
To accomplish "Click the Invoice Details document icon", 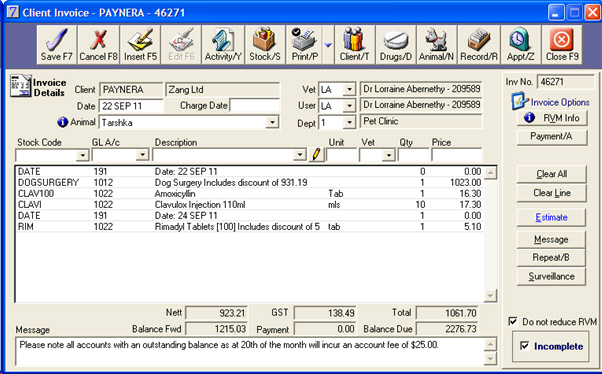I will point(20,86).
